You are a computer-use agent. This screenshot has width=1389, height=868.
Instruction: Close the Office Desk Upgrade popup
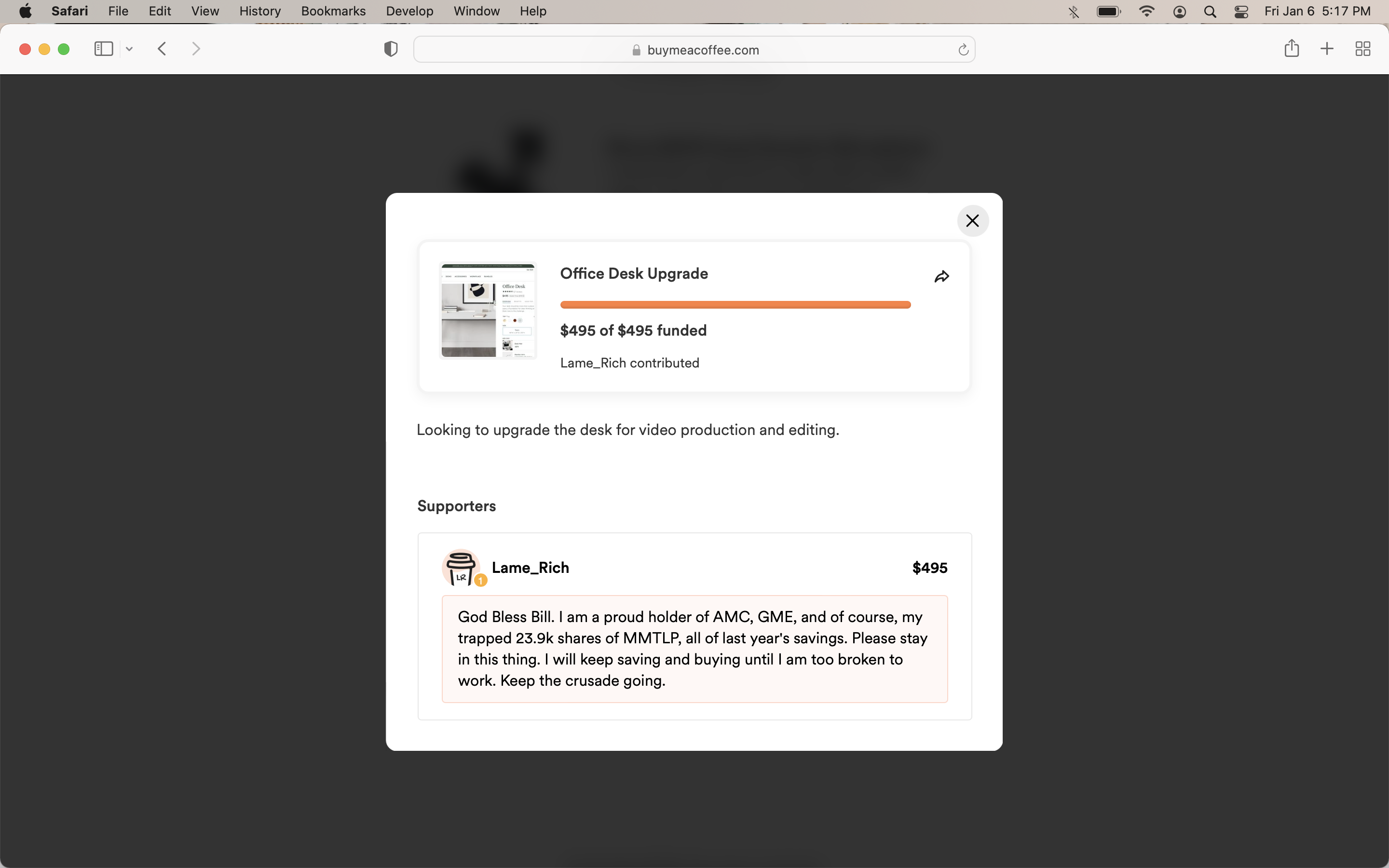coord(972,220)
